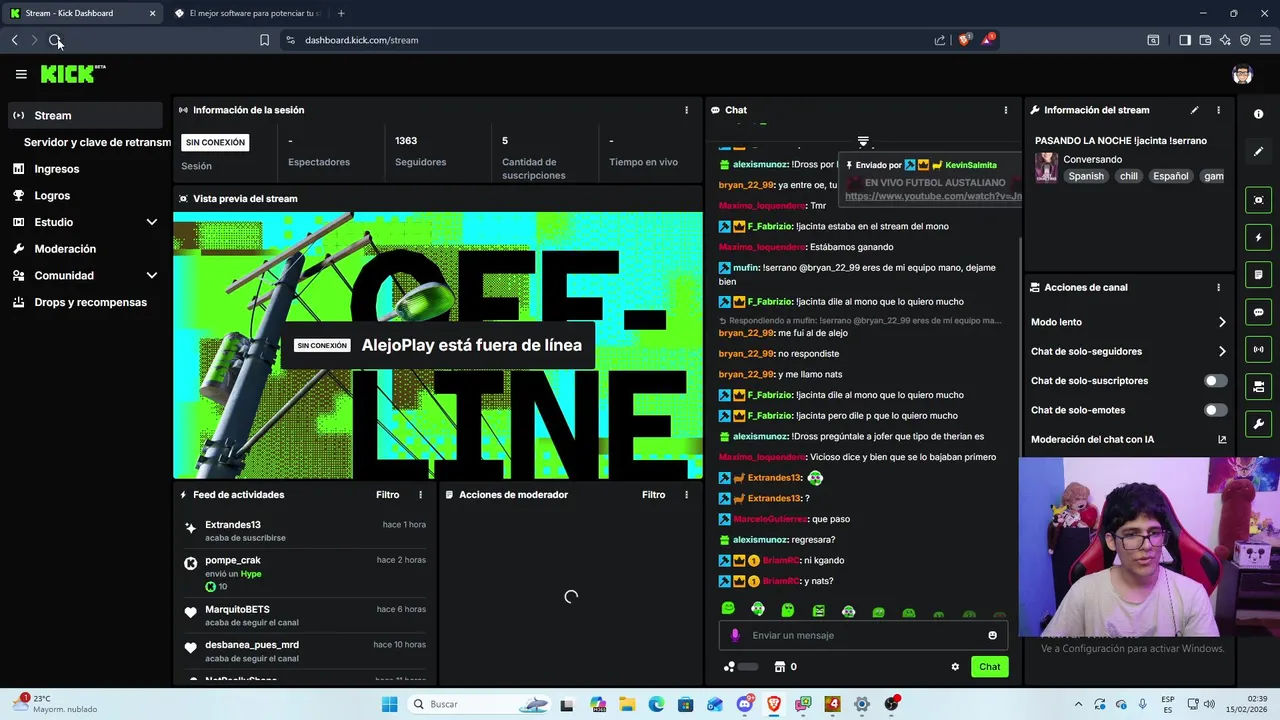Viewport: 1280px width, 720px height.
Task: Click the Conversando category thumbnail
Action: point(1046,167)
